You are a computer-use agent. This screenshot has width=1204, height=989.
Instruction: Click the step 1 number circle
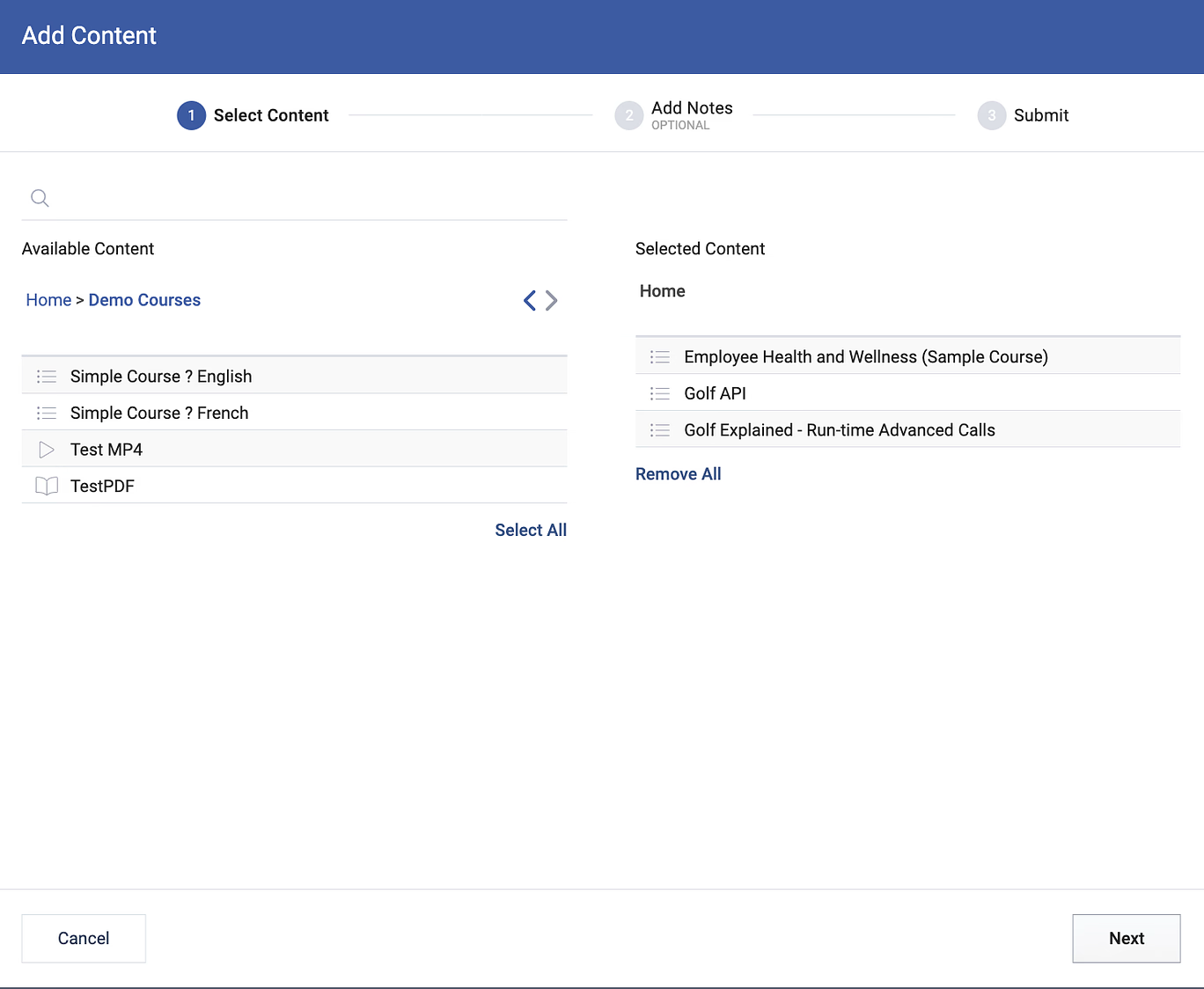[191, 115]
